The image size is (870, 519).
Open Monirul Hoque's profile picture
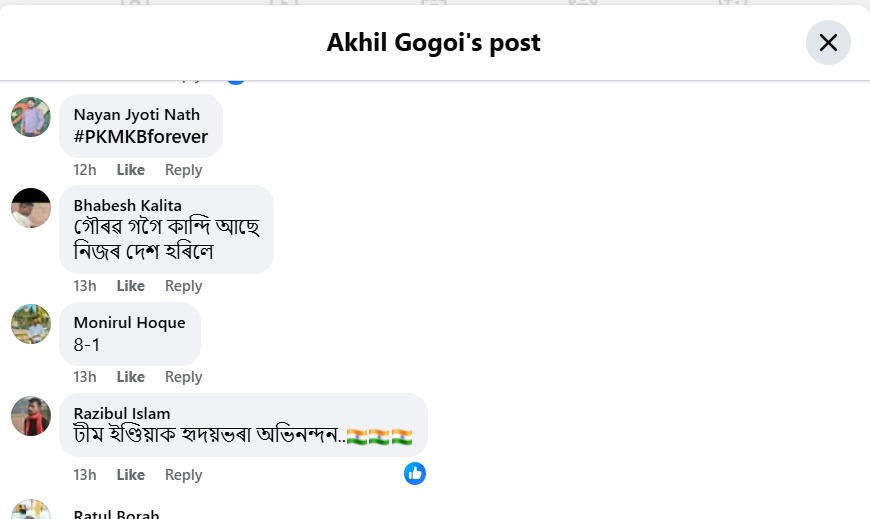31,324
